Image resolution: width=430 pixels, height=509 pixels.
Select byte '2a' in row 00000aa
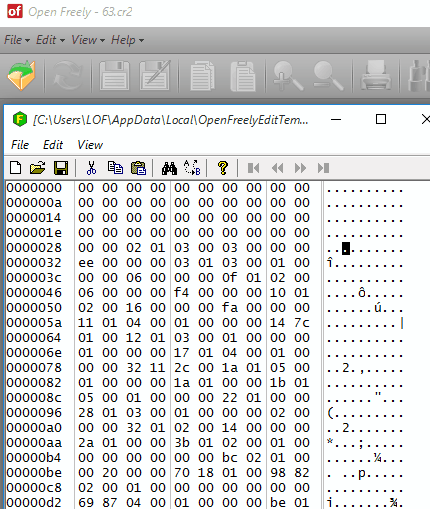(x=86, y=443)
